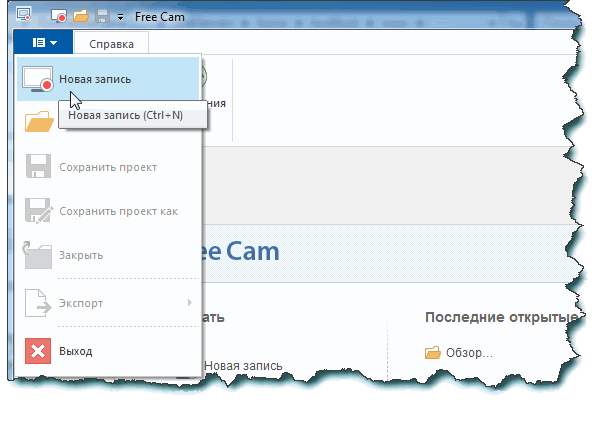The image size is (616, 426).
Task: Click the red X icon beside Выход
Action: (x=38, y=351)
